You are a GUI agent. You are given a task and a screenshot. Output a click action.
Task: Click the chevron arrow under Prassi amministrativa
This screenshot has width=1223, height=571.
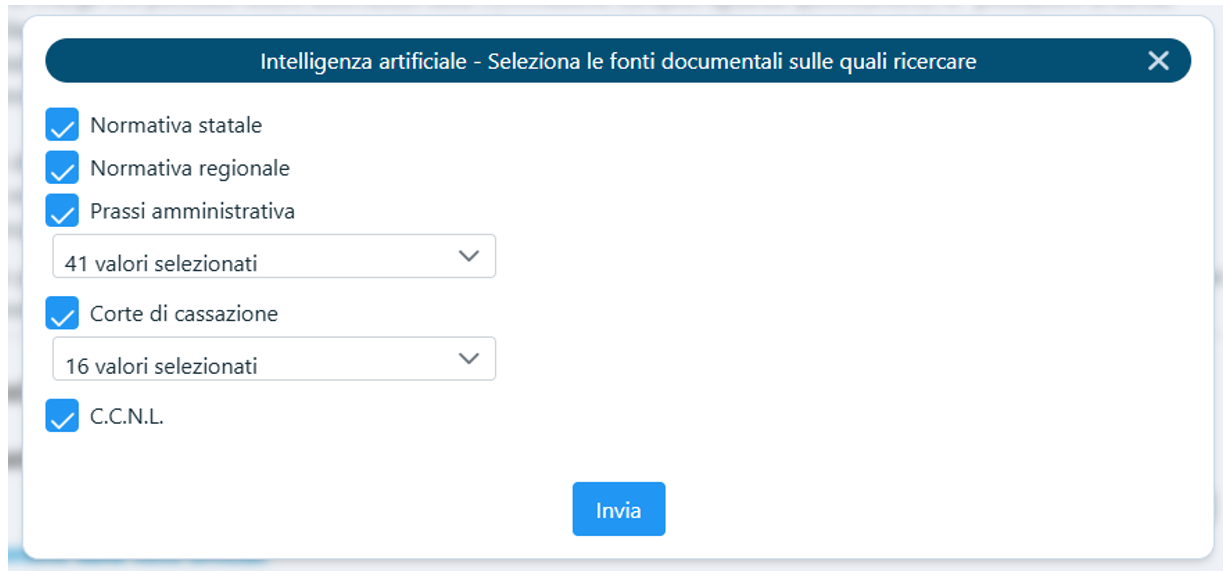[x=468, y=256]
